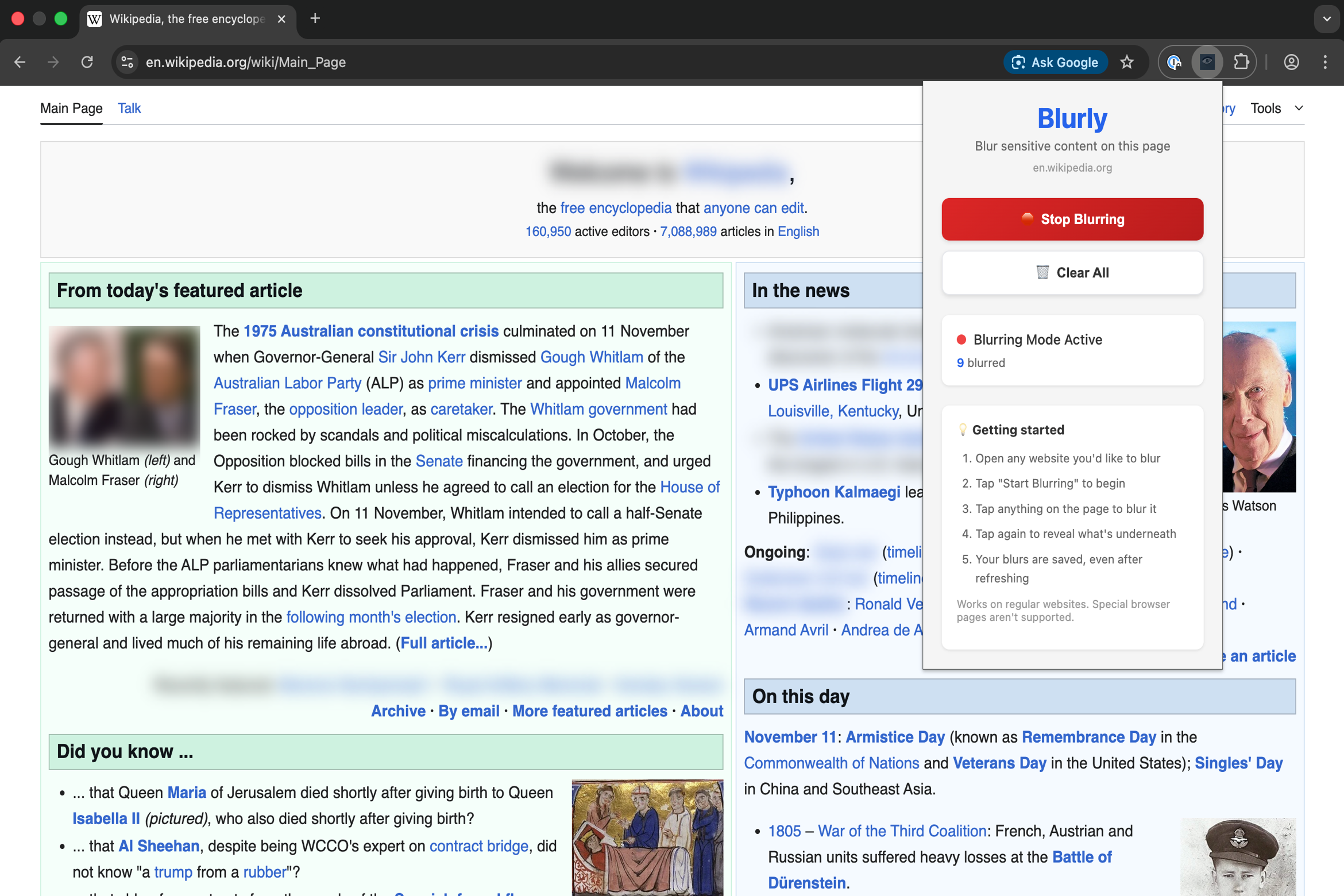Click the address bar to edit the URL
Viewport: 1344px width, 896px height.
(402, 62)
